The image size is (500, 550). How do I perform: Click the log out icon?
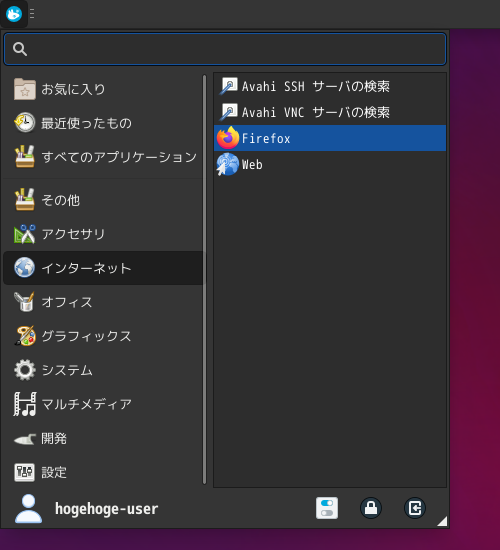click(415, 508)
